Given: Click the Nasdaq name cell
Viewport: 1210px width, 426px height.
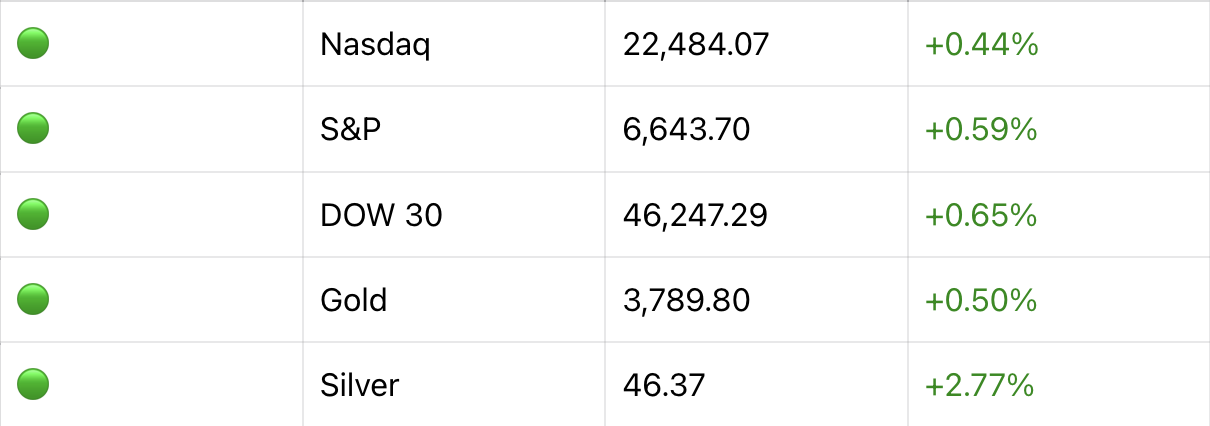Looking at the screenshot, I should 375,44.
